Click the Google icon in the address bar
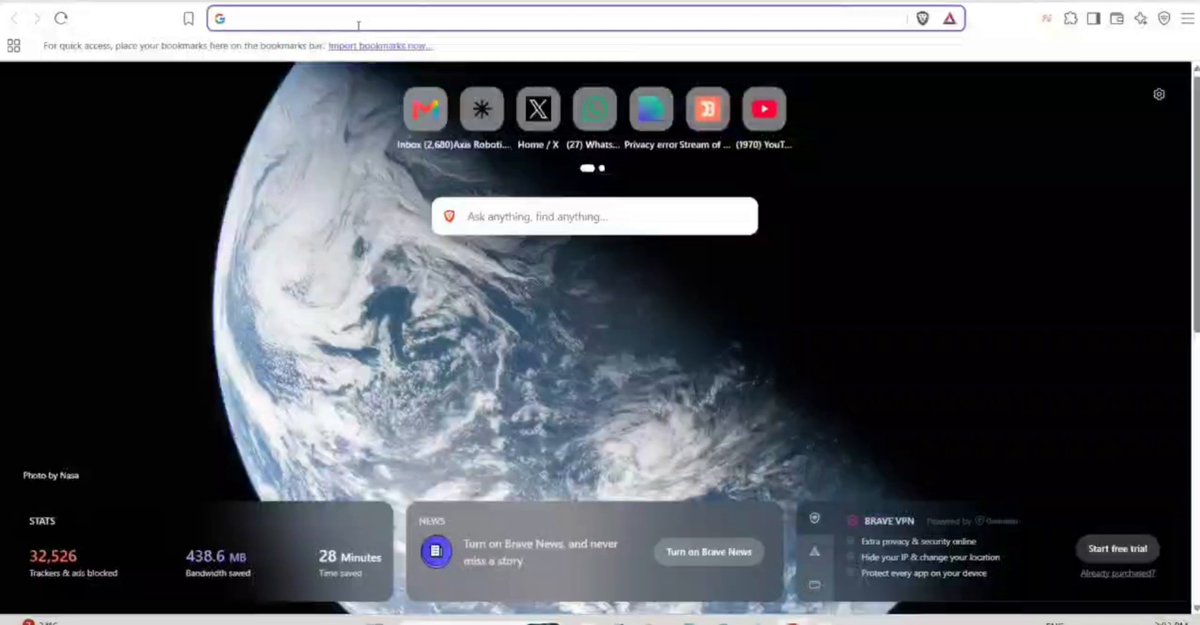1200x625 pixels. [x=220, y=18]
